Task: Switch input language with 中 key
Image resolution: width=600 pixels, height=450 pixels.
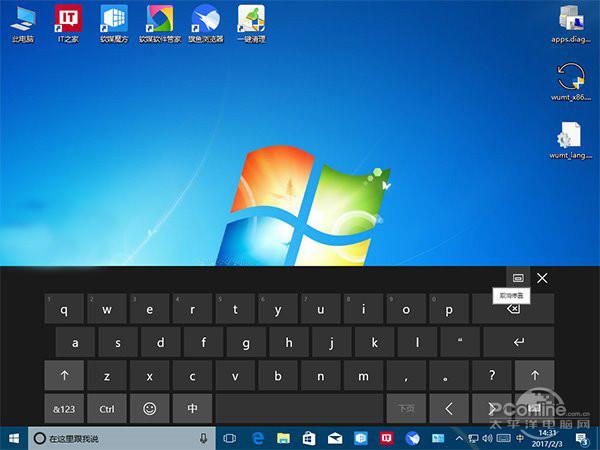Action: (192, 409)
